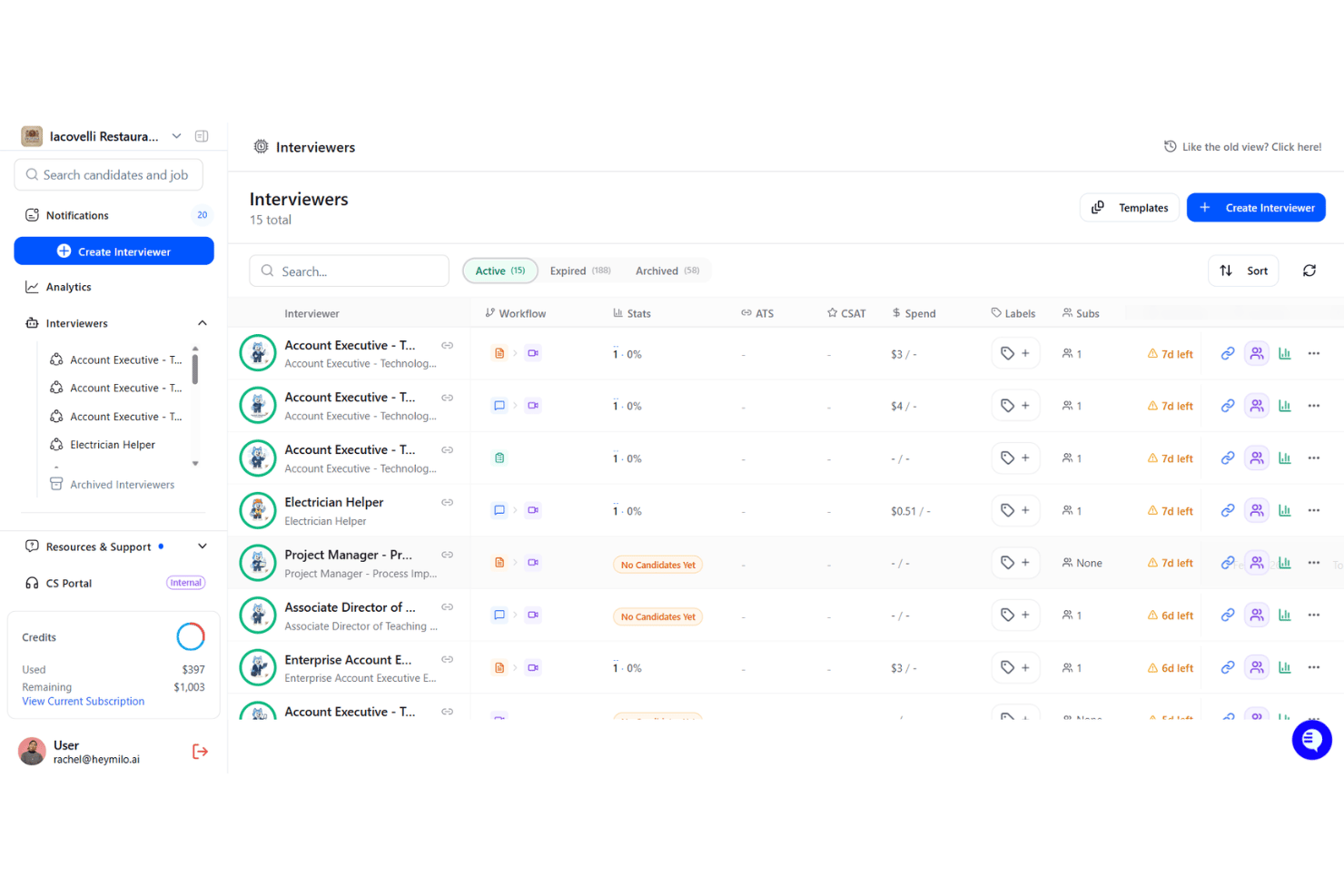Open Archived Interviewers in sidebar
1344x896 pixels.
pos(113,485)
